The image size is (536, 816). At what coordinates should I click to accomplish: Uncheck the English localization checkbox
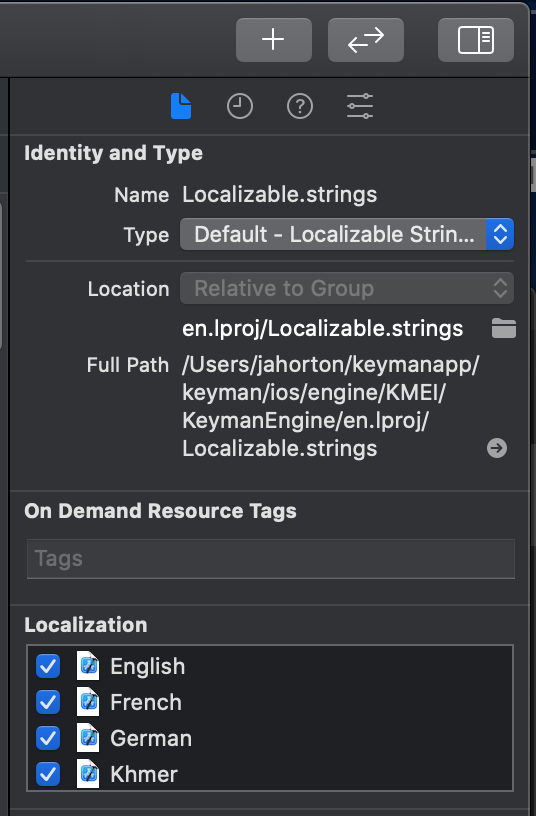pos(48,666)
